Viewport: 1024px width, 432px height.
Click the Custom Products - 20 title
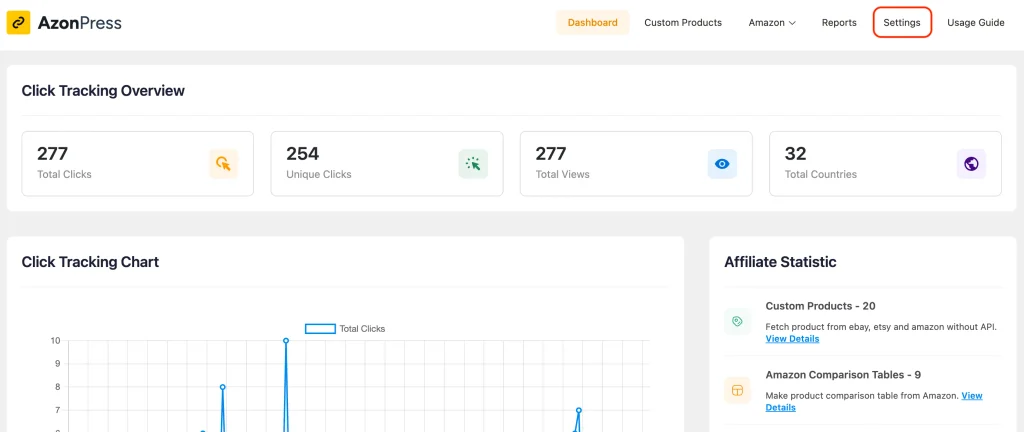[x=820, y=306]
